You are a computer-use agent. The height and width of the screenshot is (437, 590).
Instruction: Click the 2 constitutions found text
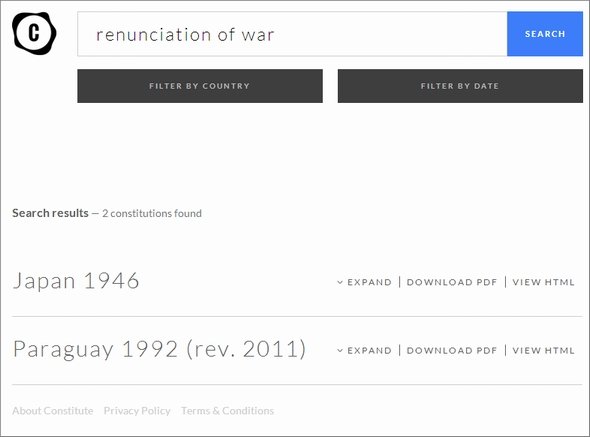[x=152, y=213]
